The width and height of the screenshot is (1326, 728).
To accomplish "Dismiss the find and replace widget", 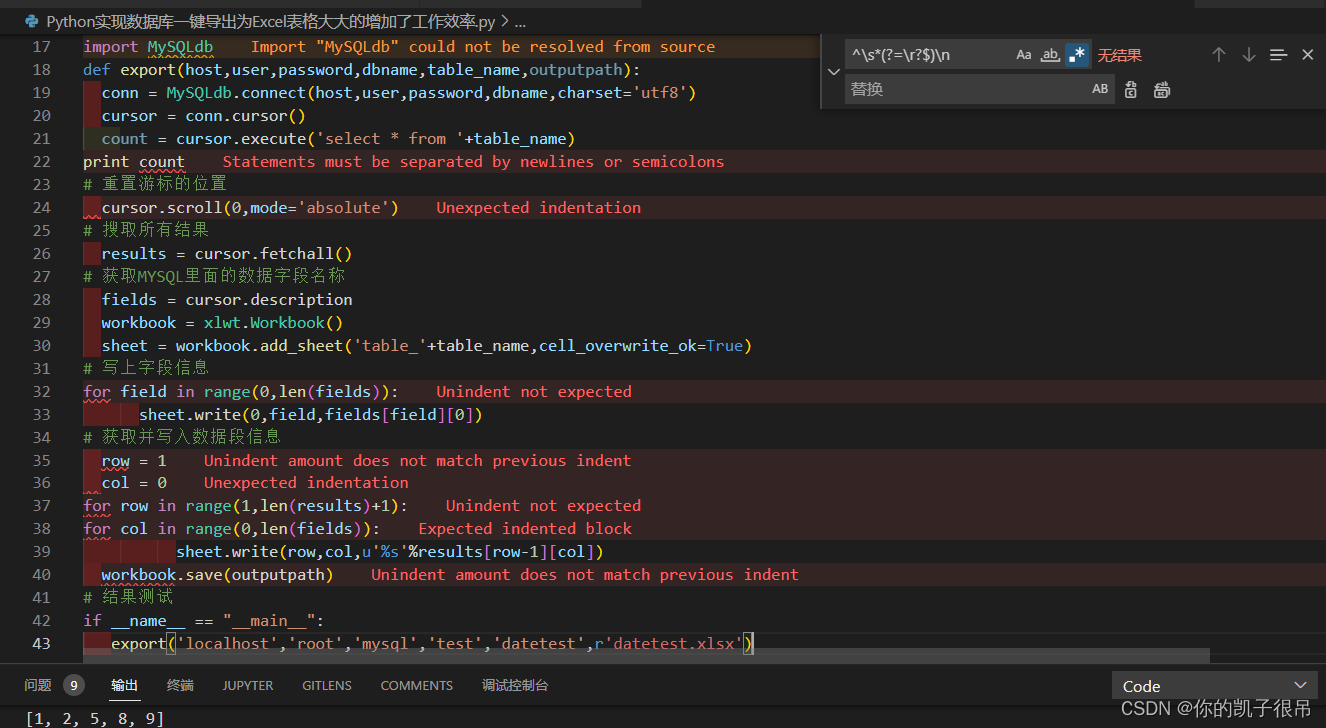I will 1308,54.
